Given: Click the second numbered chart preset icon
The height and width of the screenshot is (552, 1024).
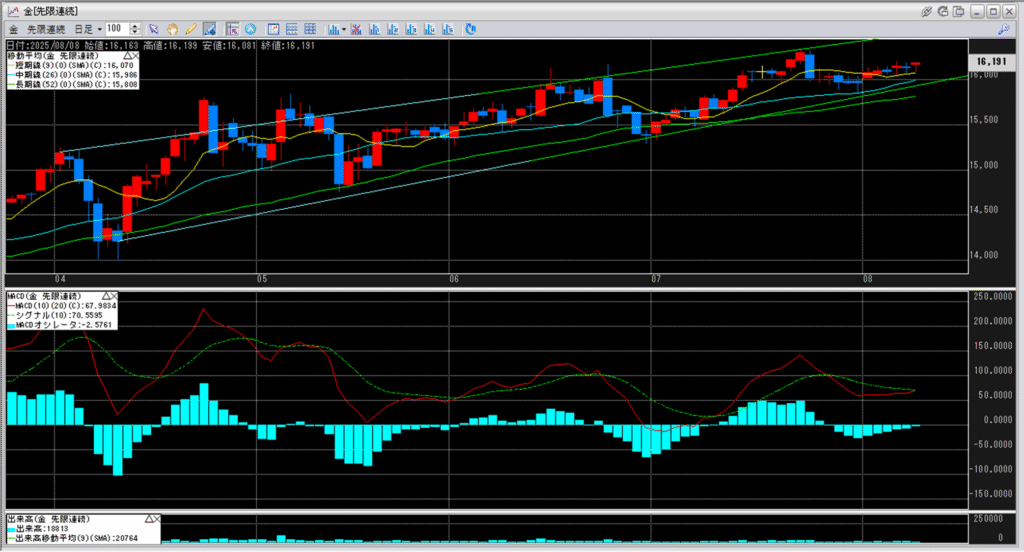Looking at the screenshot, I should [392, 29].
